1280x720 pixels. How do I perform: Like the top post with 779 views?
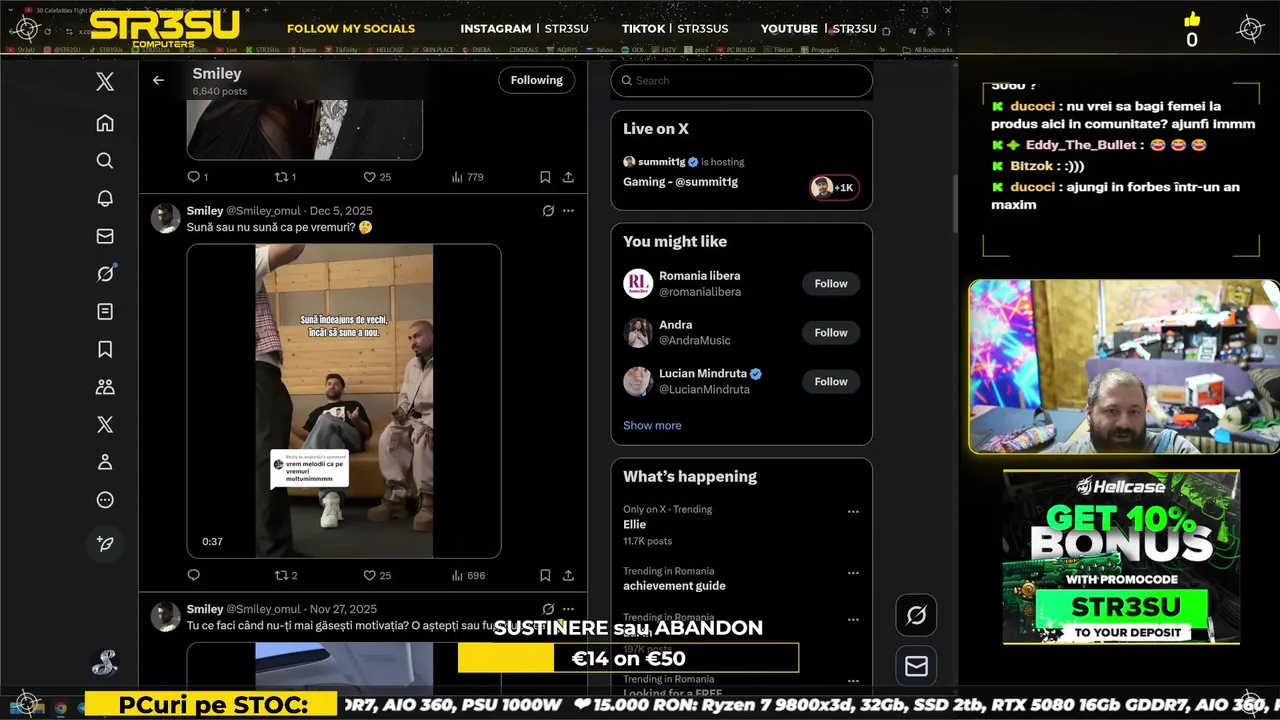(377, 177)
